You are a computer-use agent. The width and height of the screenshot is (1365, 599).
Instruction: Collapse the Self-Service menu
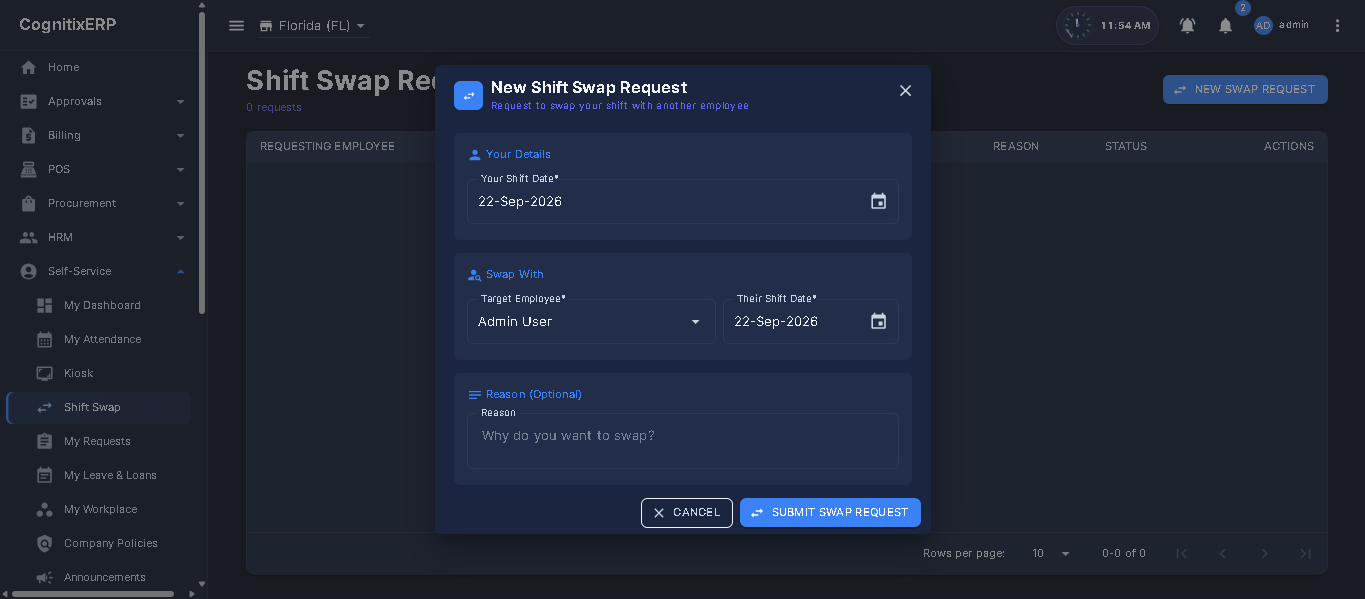click(x=99, y=271)
